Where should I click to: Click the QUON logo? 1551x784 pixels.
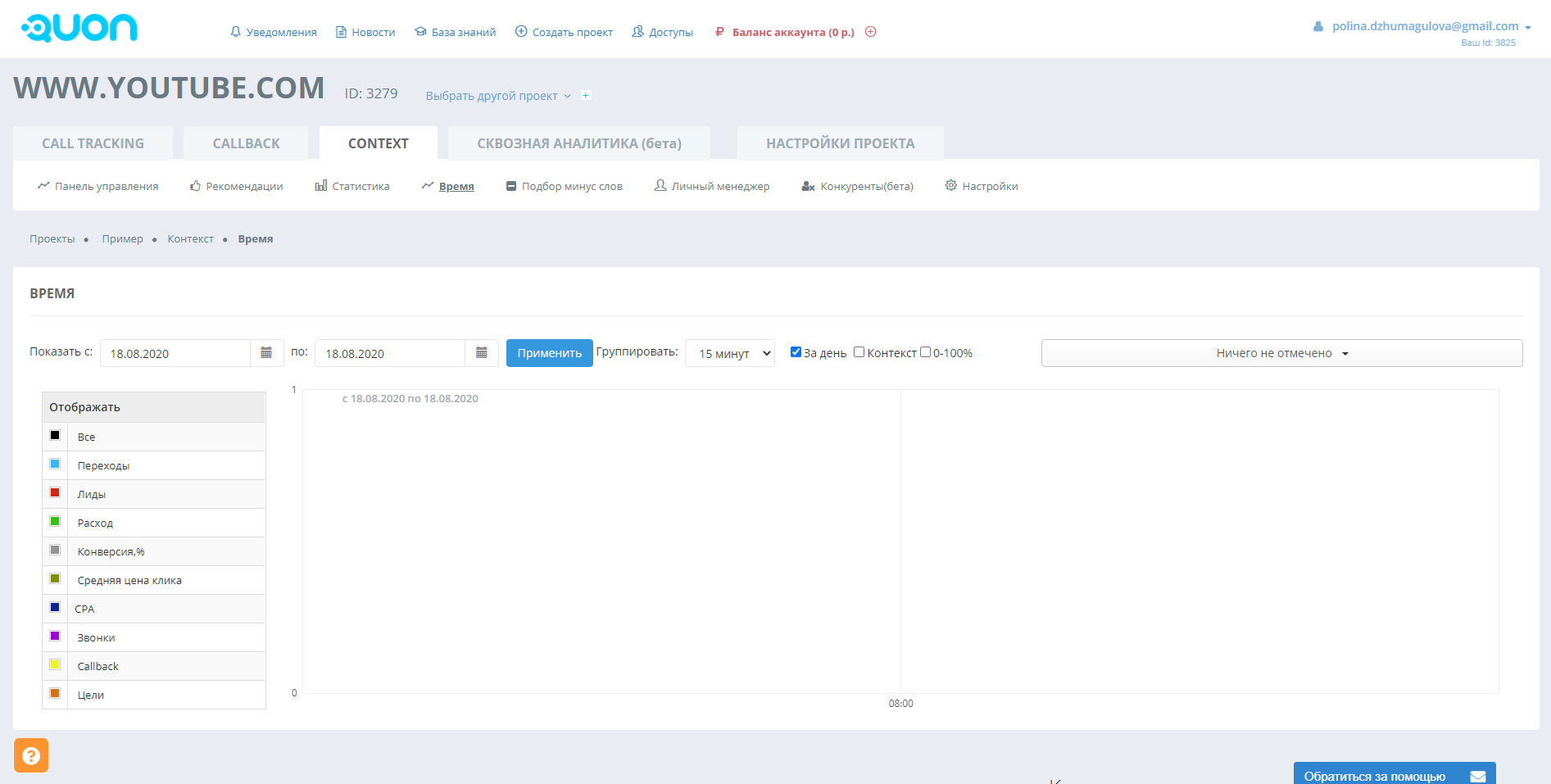click(x=79, y=28)
